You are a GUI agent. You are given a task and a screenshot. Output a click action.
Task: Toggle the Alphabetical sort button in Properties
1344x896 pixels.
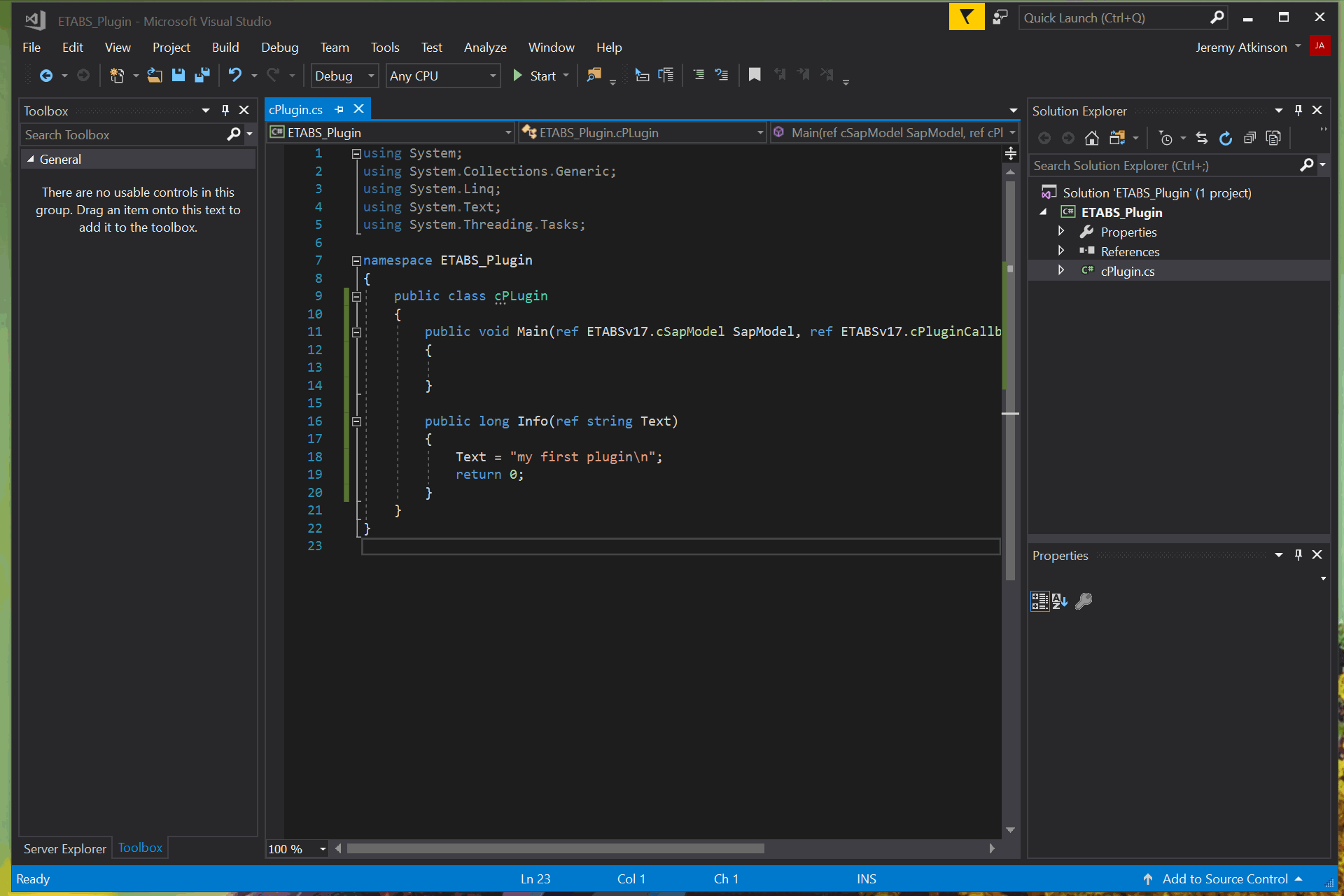pyautogui.click(x=1060, y=601)
